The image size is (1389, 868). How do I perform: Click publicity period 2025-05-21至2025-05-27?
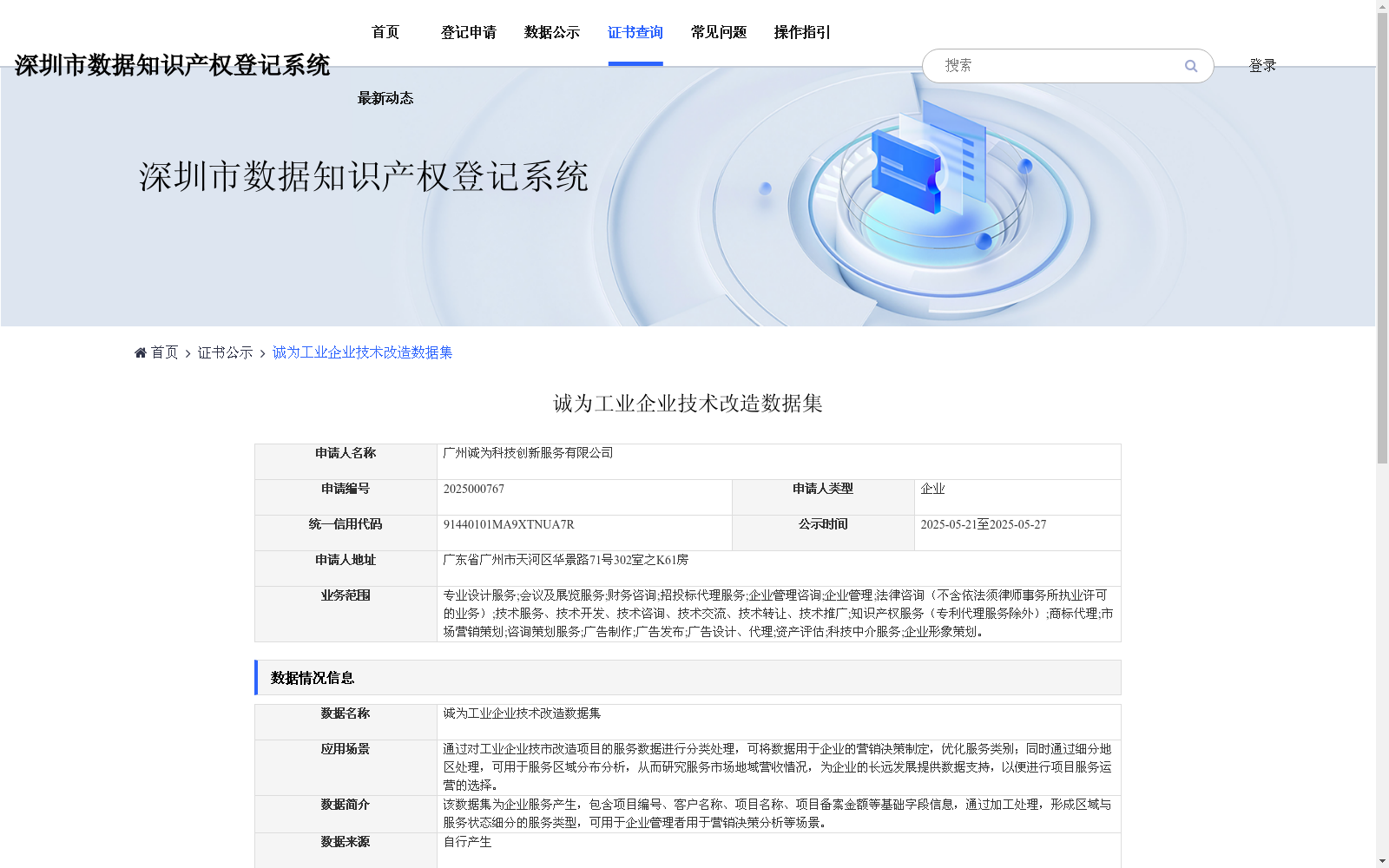[984, 524]
